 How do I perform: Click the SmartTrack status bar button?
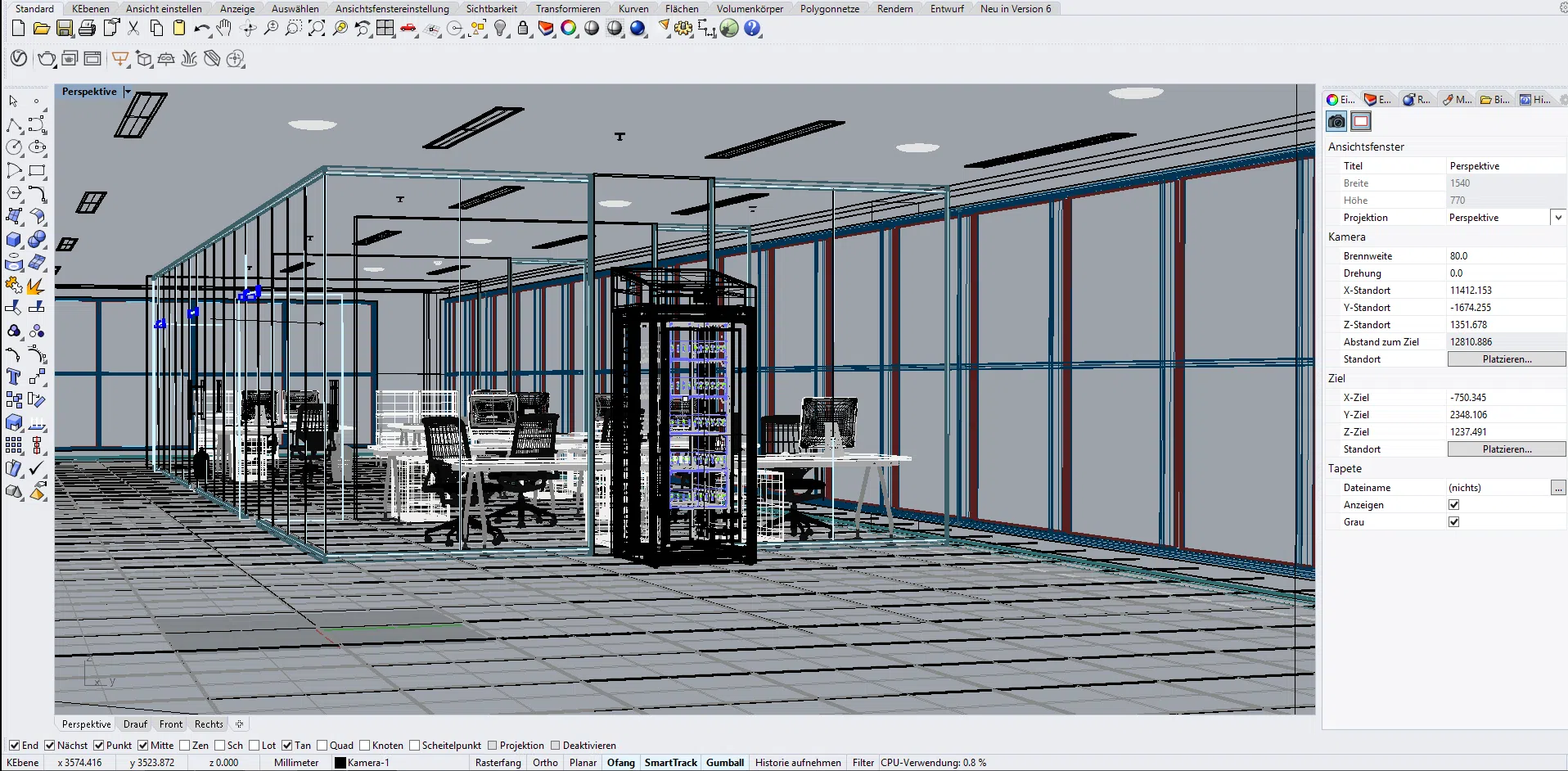point(671,762)
